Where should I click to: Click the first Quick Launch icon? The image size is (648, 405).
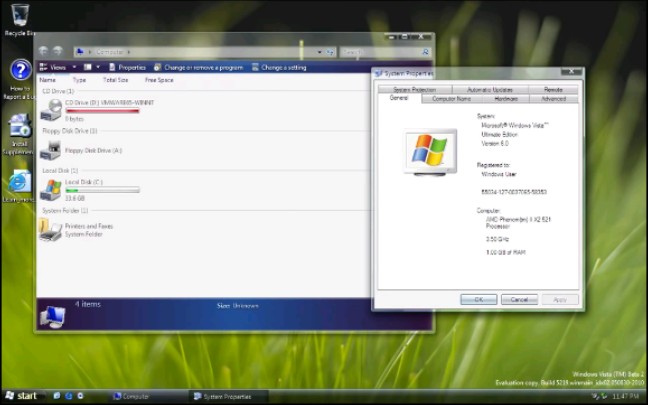point(57,396)
